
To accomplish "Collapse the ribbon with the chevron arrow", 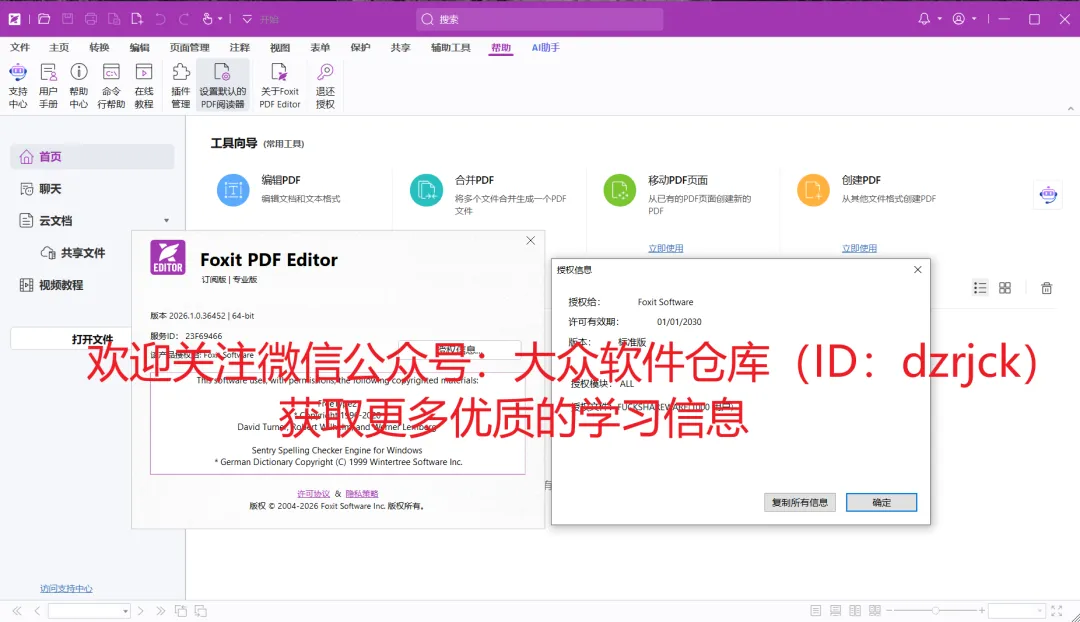I will click(1070, 109).
